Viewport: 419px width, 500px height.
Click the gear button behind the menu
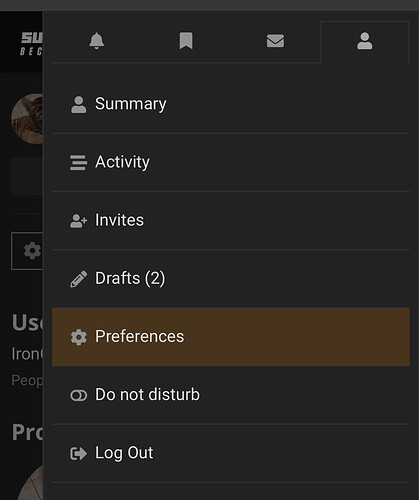[x=27, y=251]
